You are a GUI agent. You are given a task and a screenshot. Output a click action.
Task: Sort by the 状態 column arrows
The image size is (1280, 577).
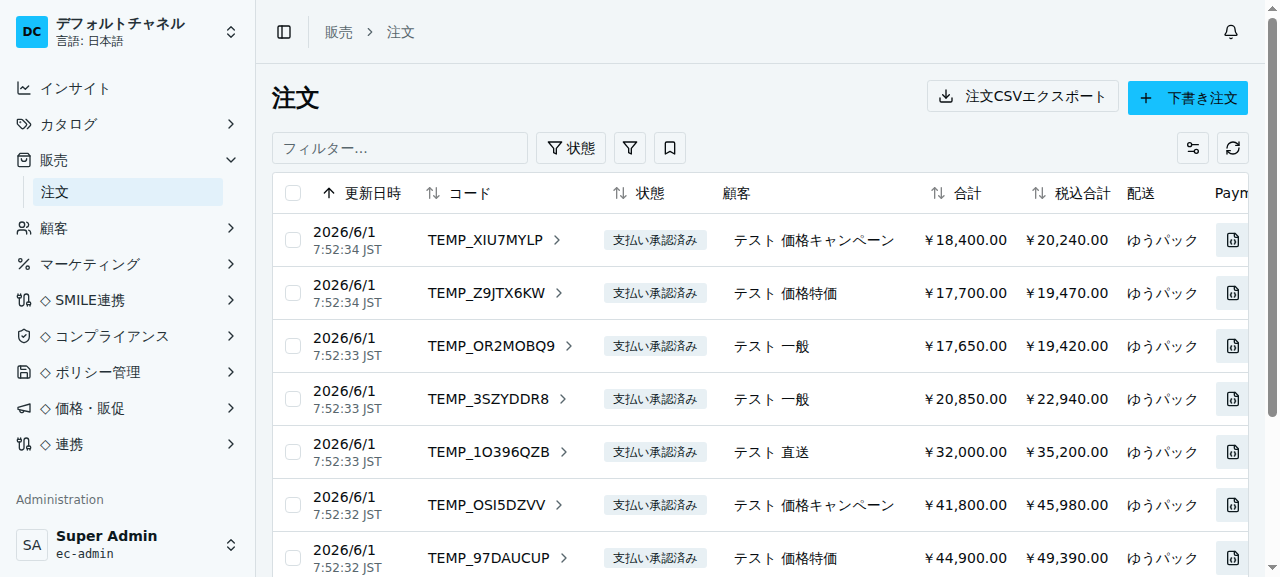[x=620, y=193]
